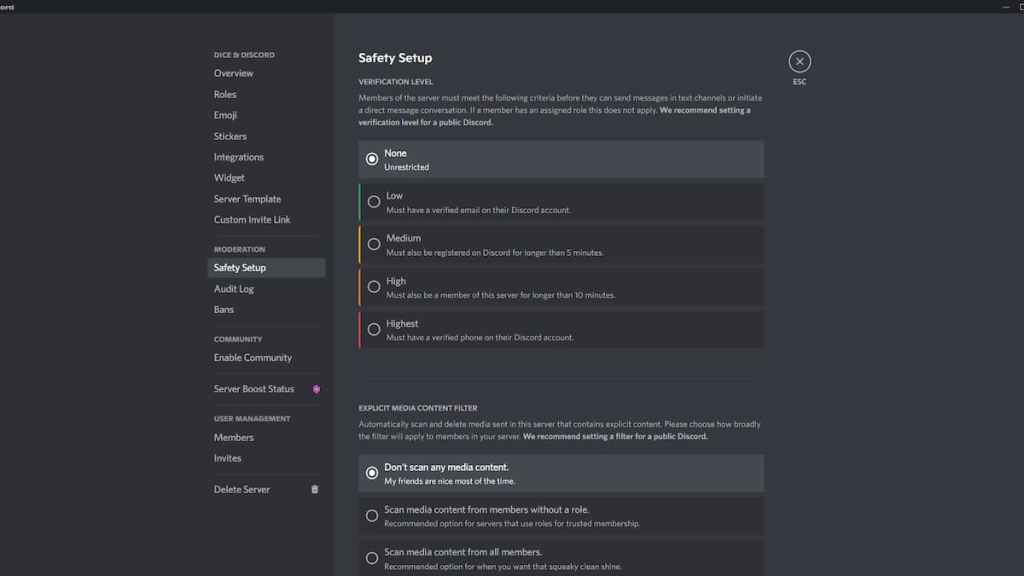Click the Delete Server trash icon
This screenshot has width=1024, height=576.
click(x=315, y=489)
